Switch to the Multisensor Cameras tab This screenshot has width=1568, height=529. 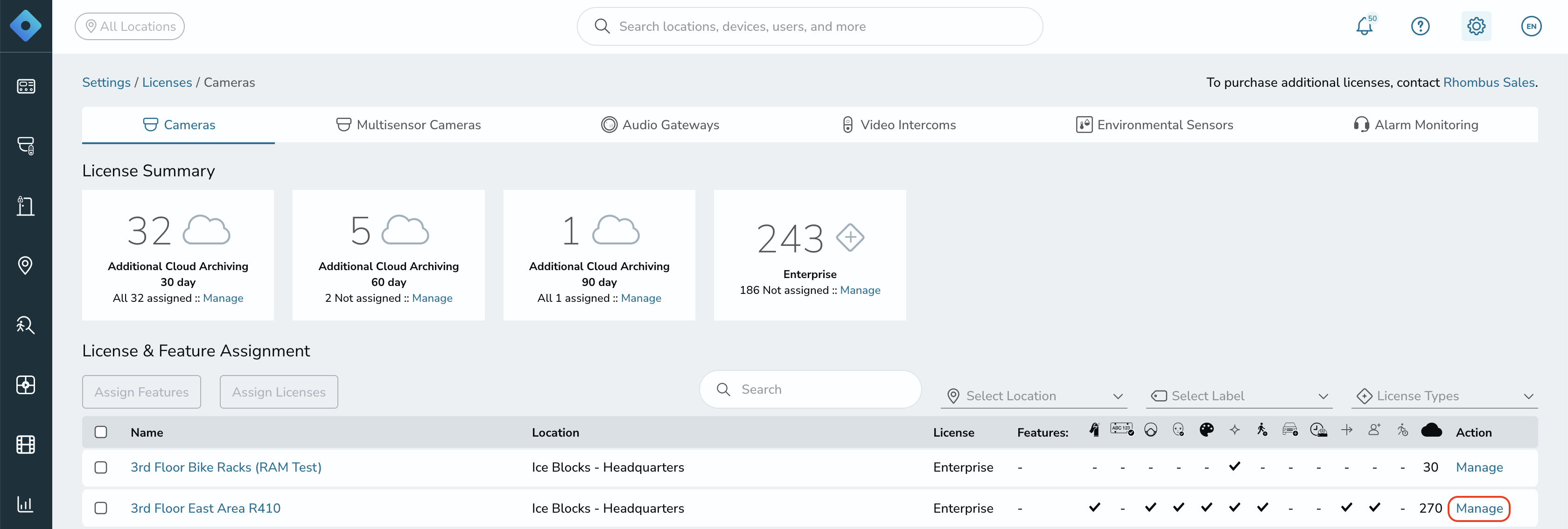point(408,125)
